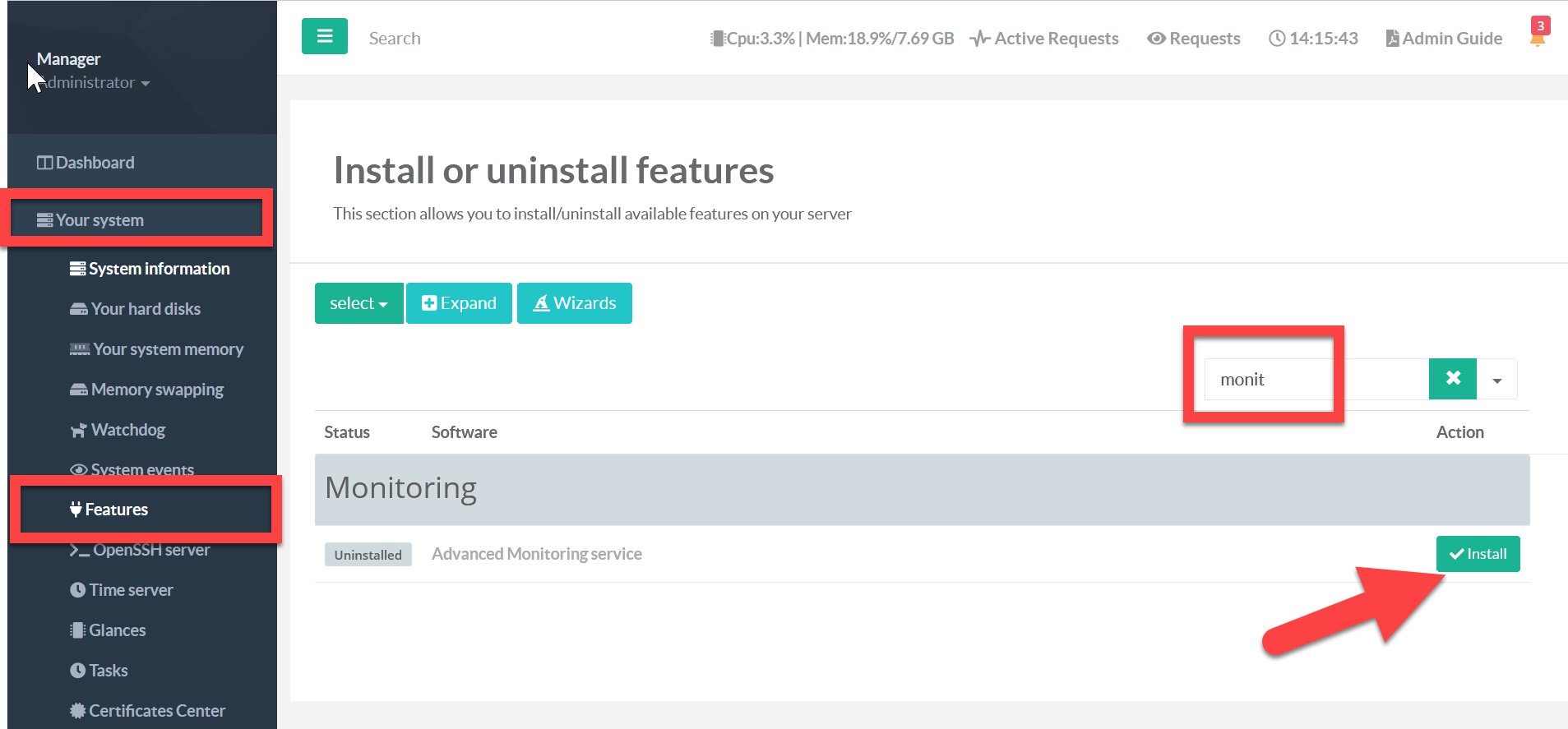Go to the Dashboard menu item

[x=95, y=163]
